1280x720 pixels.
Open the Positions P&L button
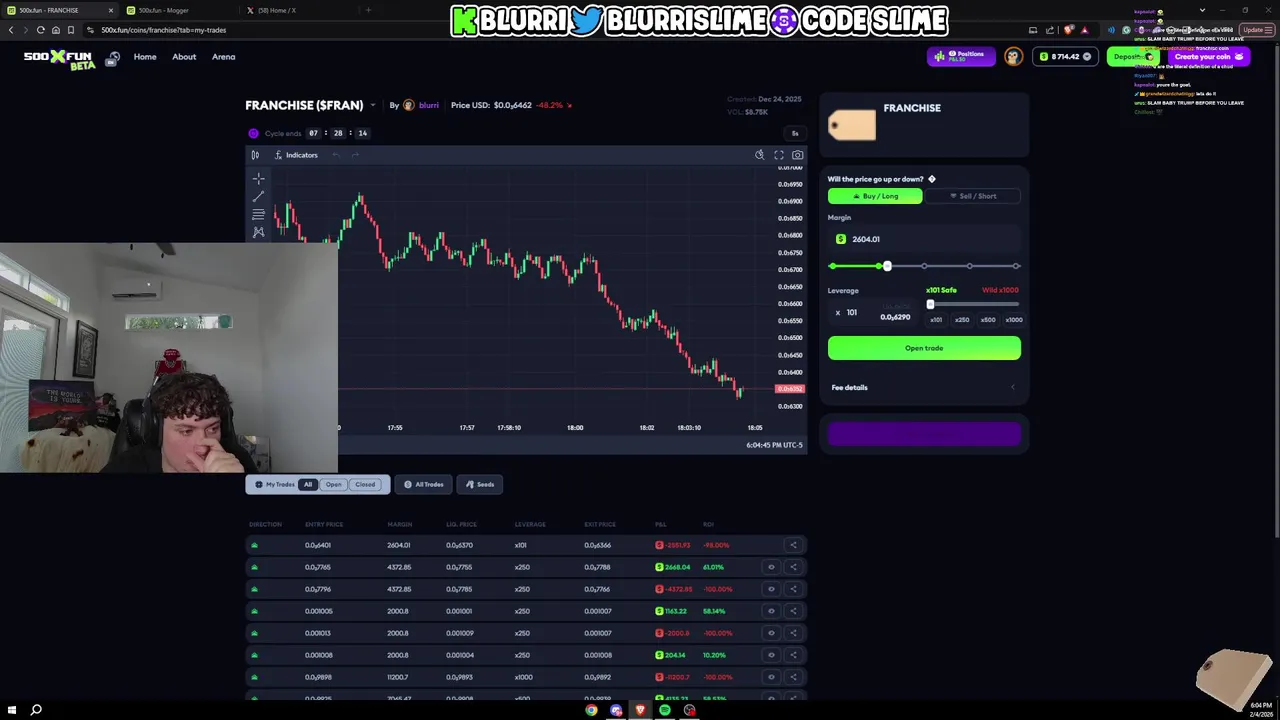[x=961, y=56]
